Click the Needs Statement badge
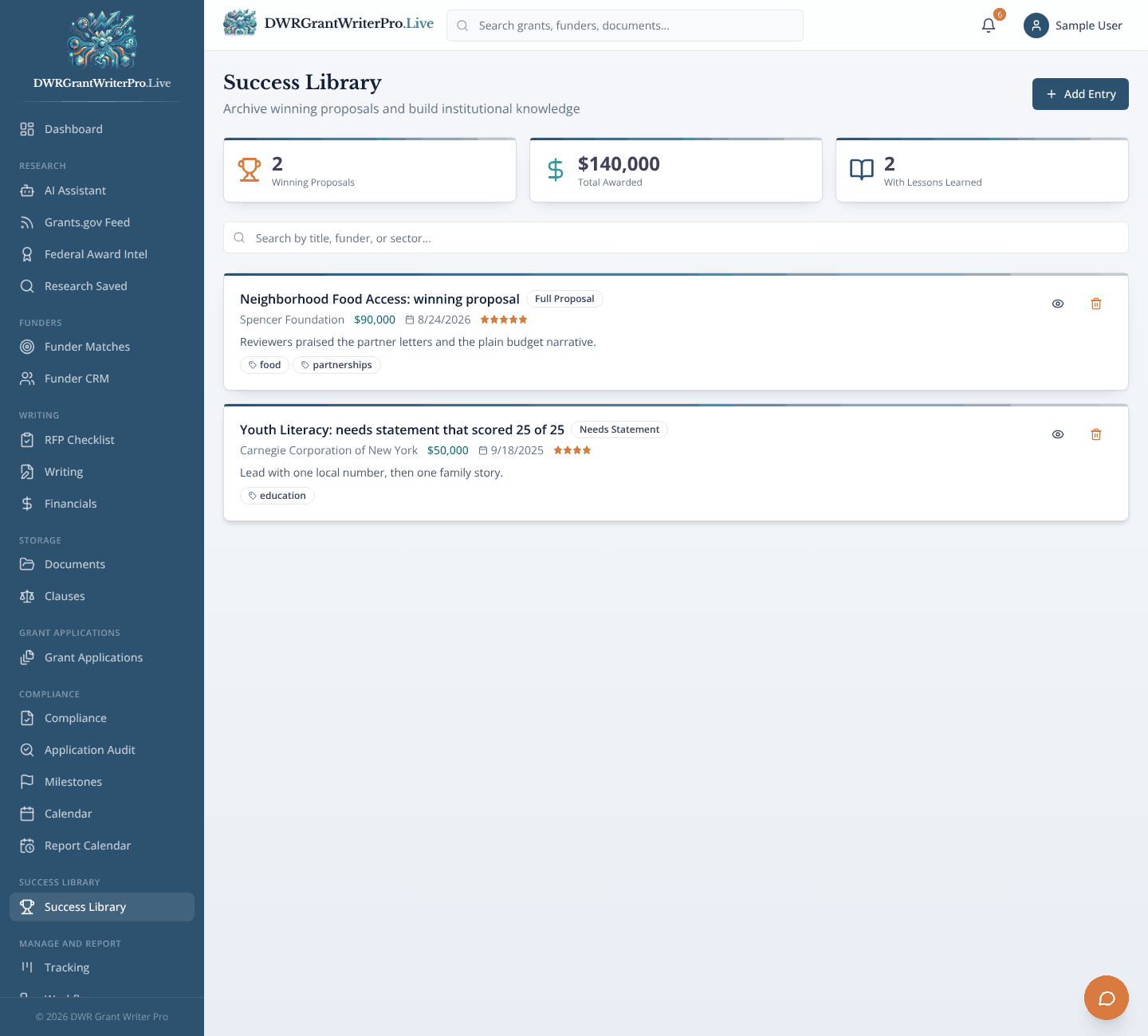This screenshot has height=1036, width=1148. pos(619,430)
